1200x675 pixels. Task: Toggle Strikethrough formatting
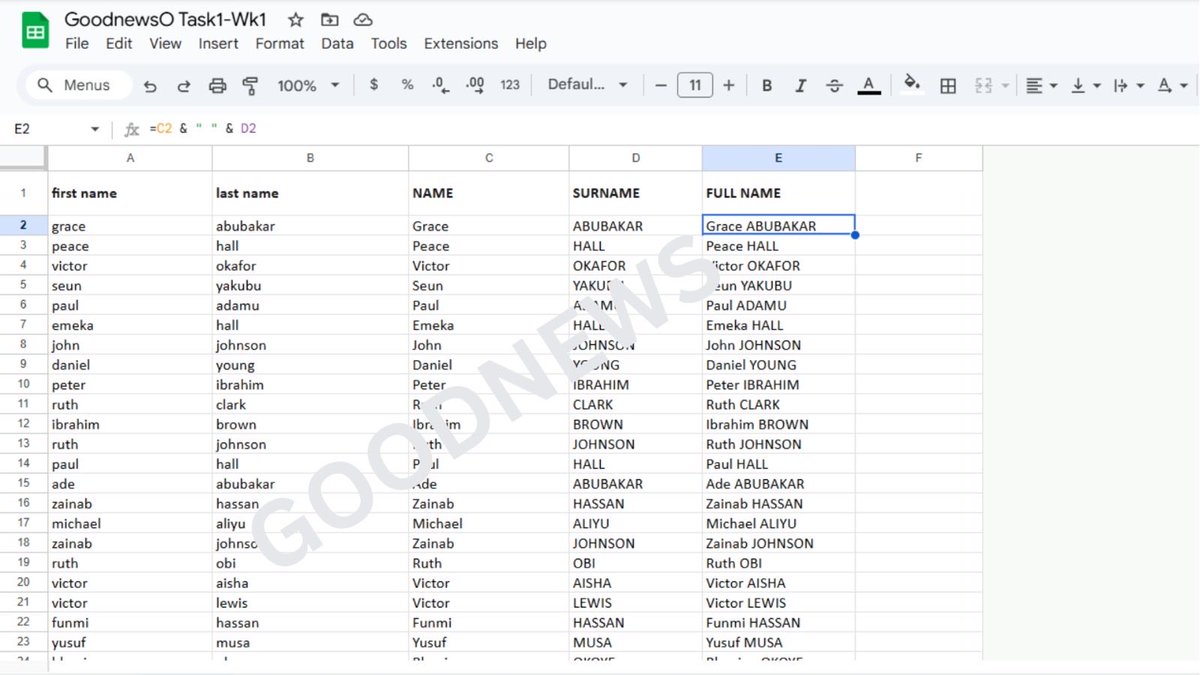click(834, 86)
